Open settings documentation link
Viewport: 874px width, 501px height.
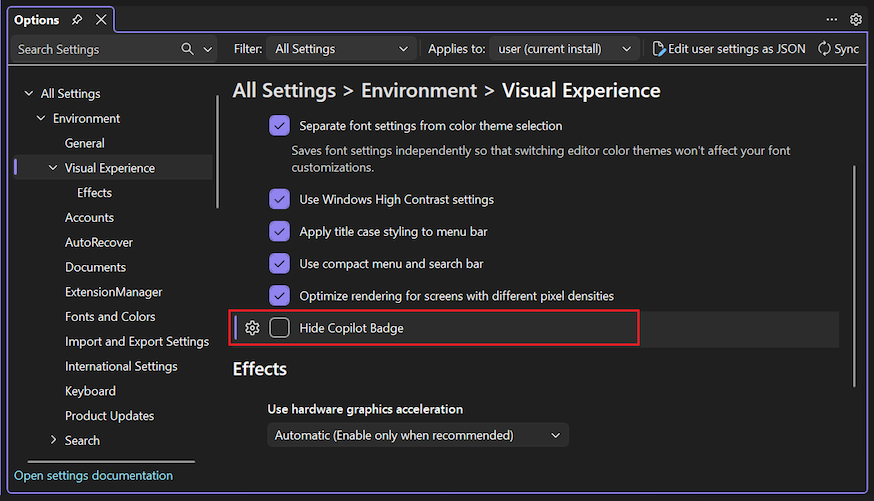tap(93, 476)
